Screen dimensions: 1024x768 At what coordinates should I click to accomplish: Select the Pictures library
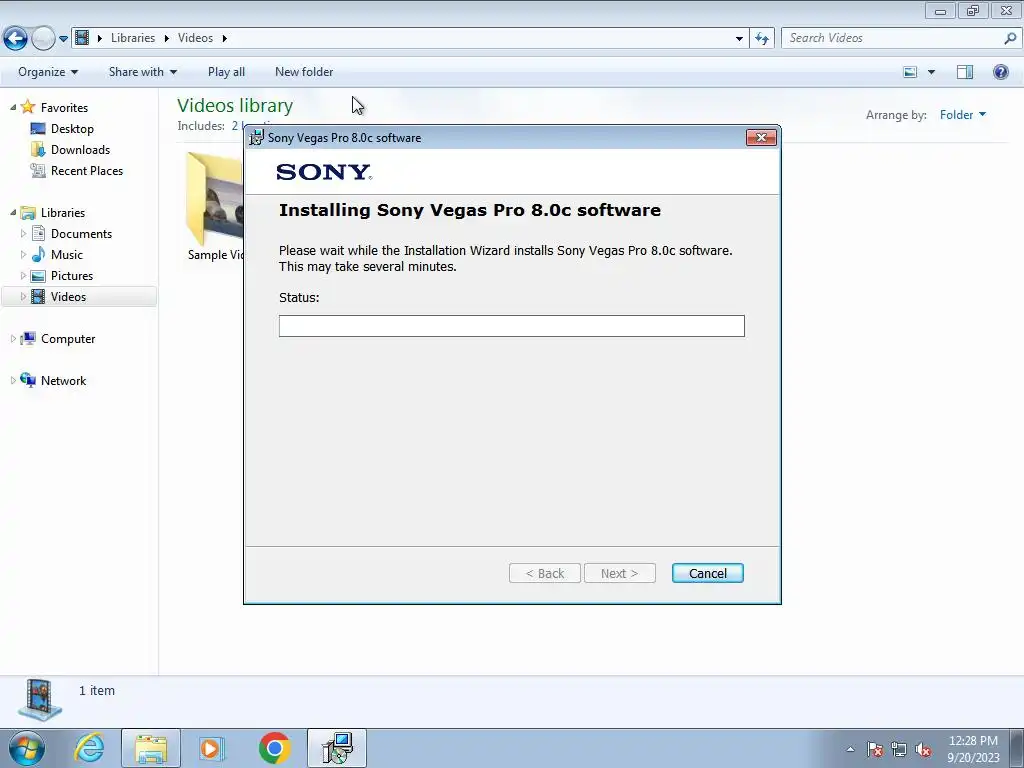tap(72, 276)
